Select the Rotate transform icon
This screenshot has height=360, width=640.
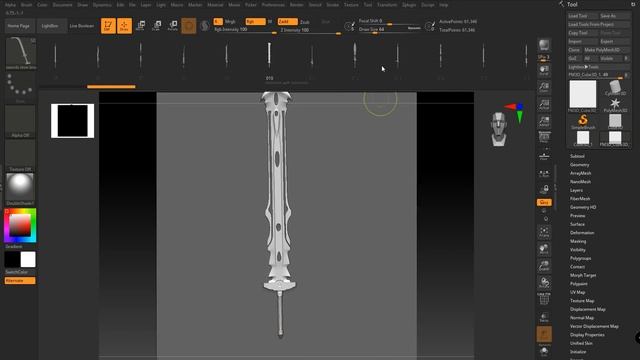click(x=173, y=26)
